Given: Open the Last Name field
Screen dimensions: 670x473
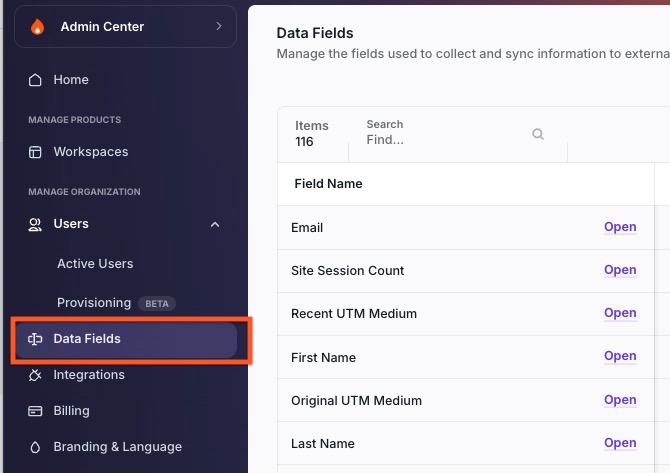Looking at the screenshot, I should pyautogui.click(x=620, y=443).
